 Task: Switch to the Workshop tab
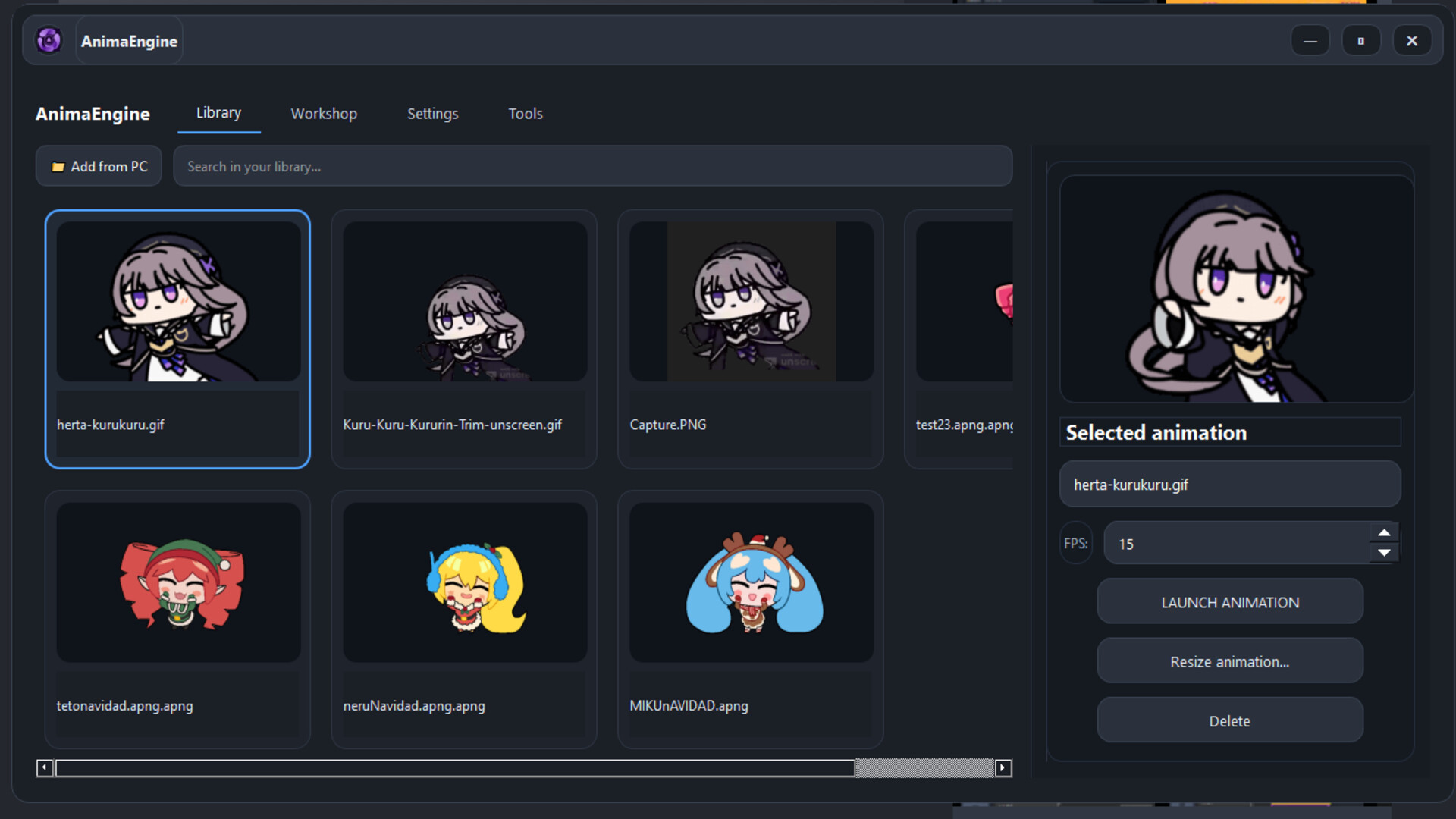pyautogui.click(x=324, y=114)
